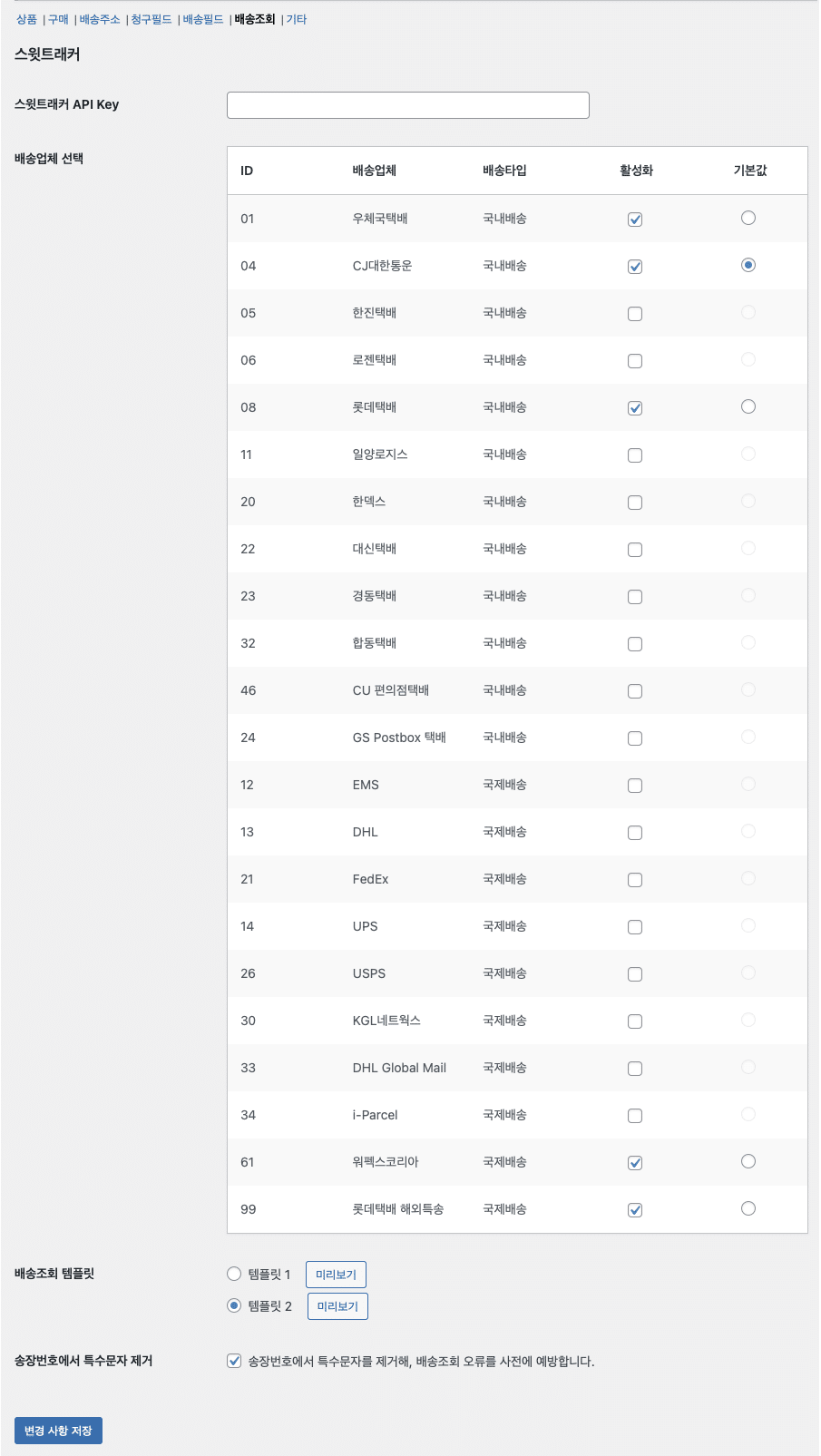
Task: Disable the 롯데택배 활성화 checkbox
Action: pyautogui.click(x=635, y=408)
